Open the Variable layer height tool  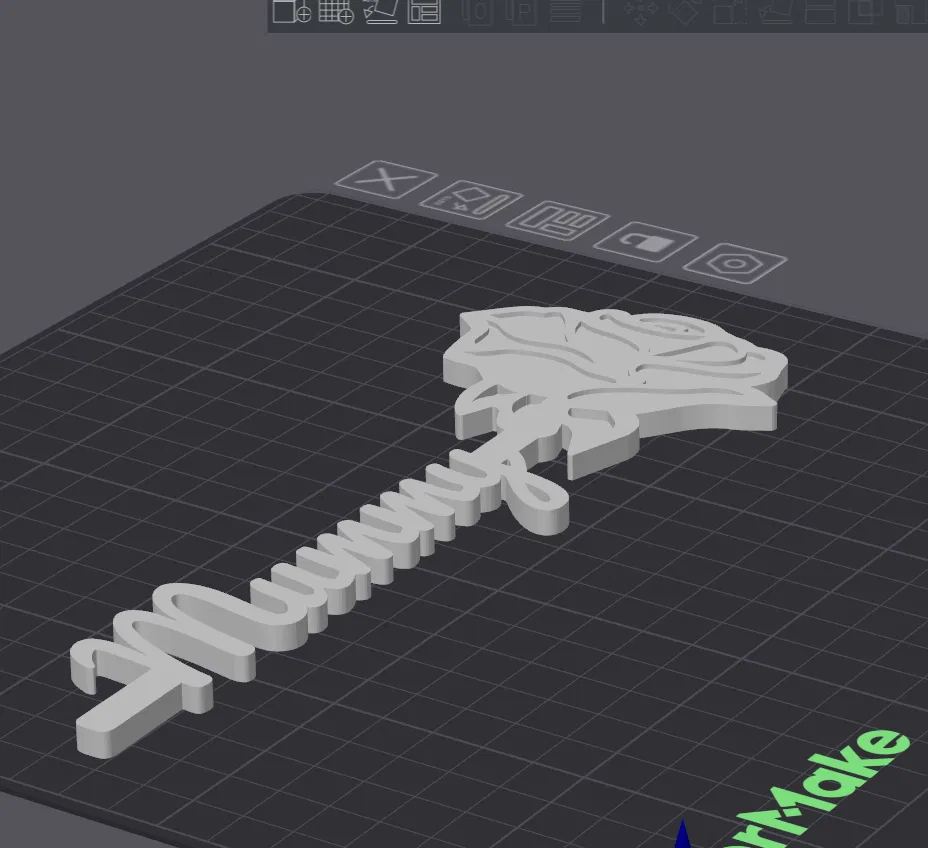565,11
